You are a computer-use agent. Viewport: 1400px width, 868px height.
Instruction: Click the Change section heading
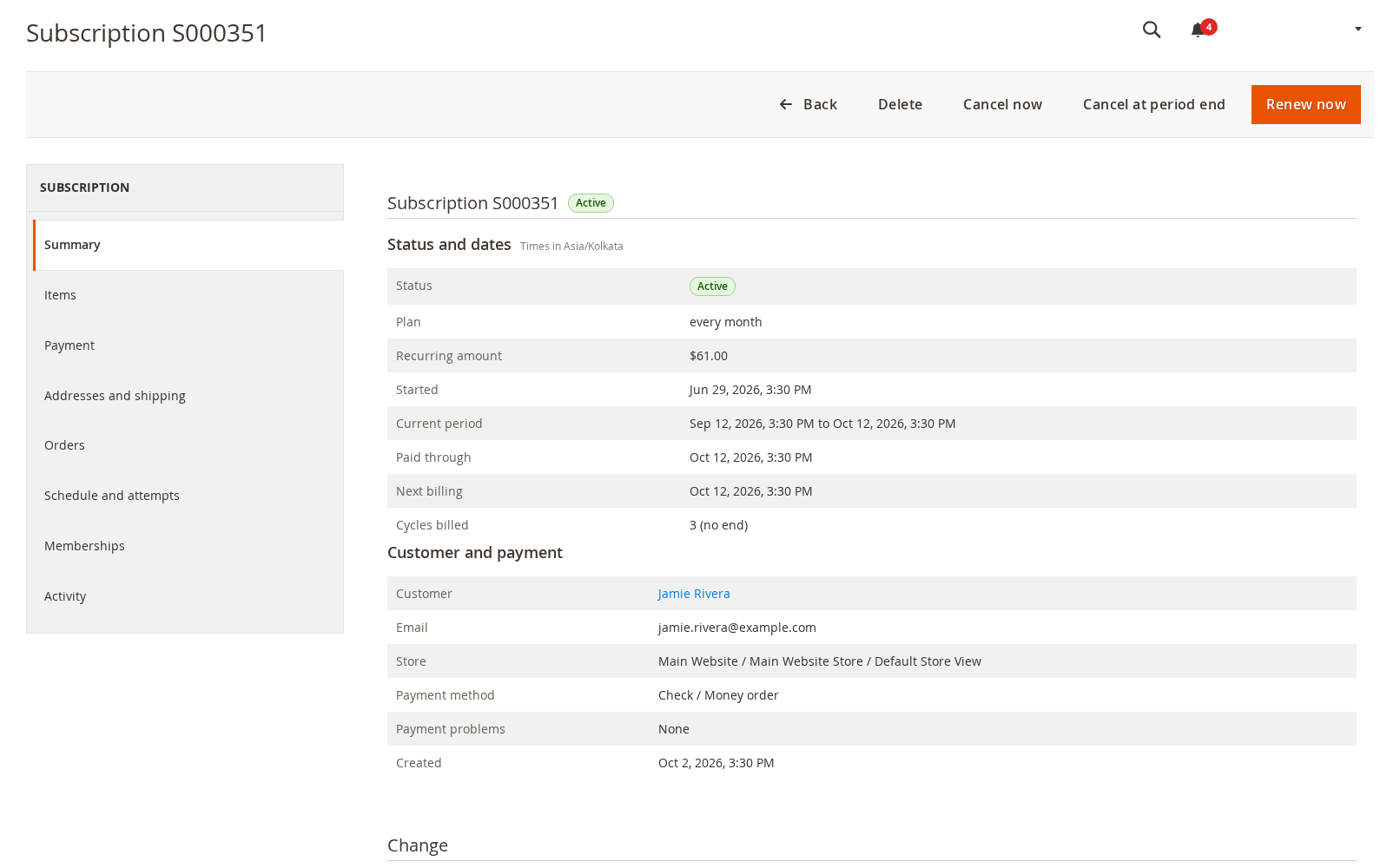coord(418,845)
